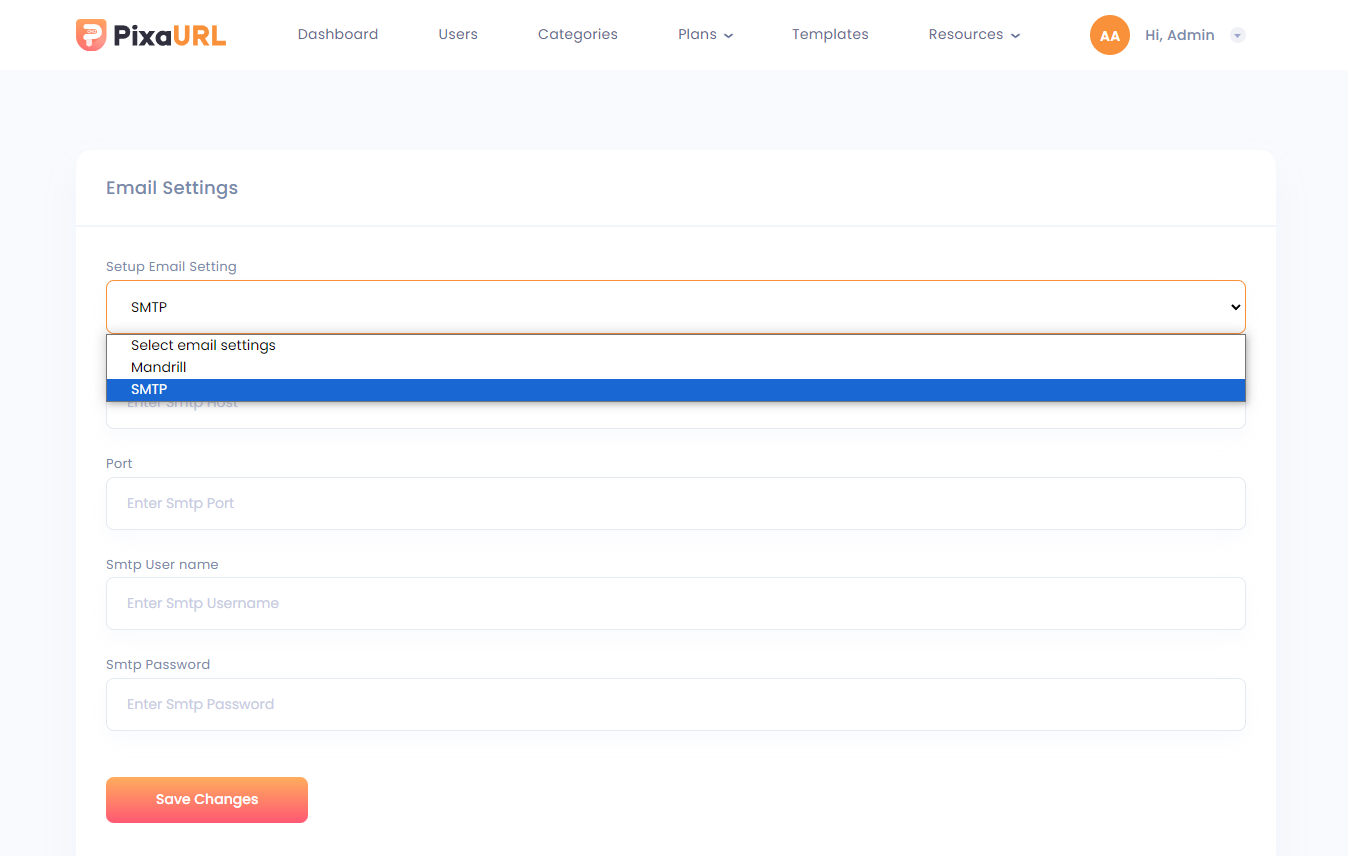The image size is (1348, 856).
Task: Focus the Enter Smtp Host field
Action: [x=675, y=416]
